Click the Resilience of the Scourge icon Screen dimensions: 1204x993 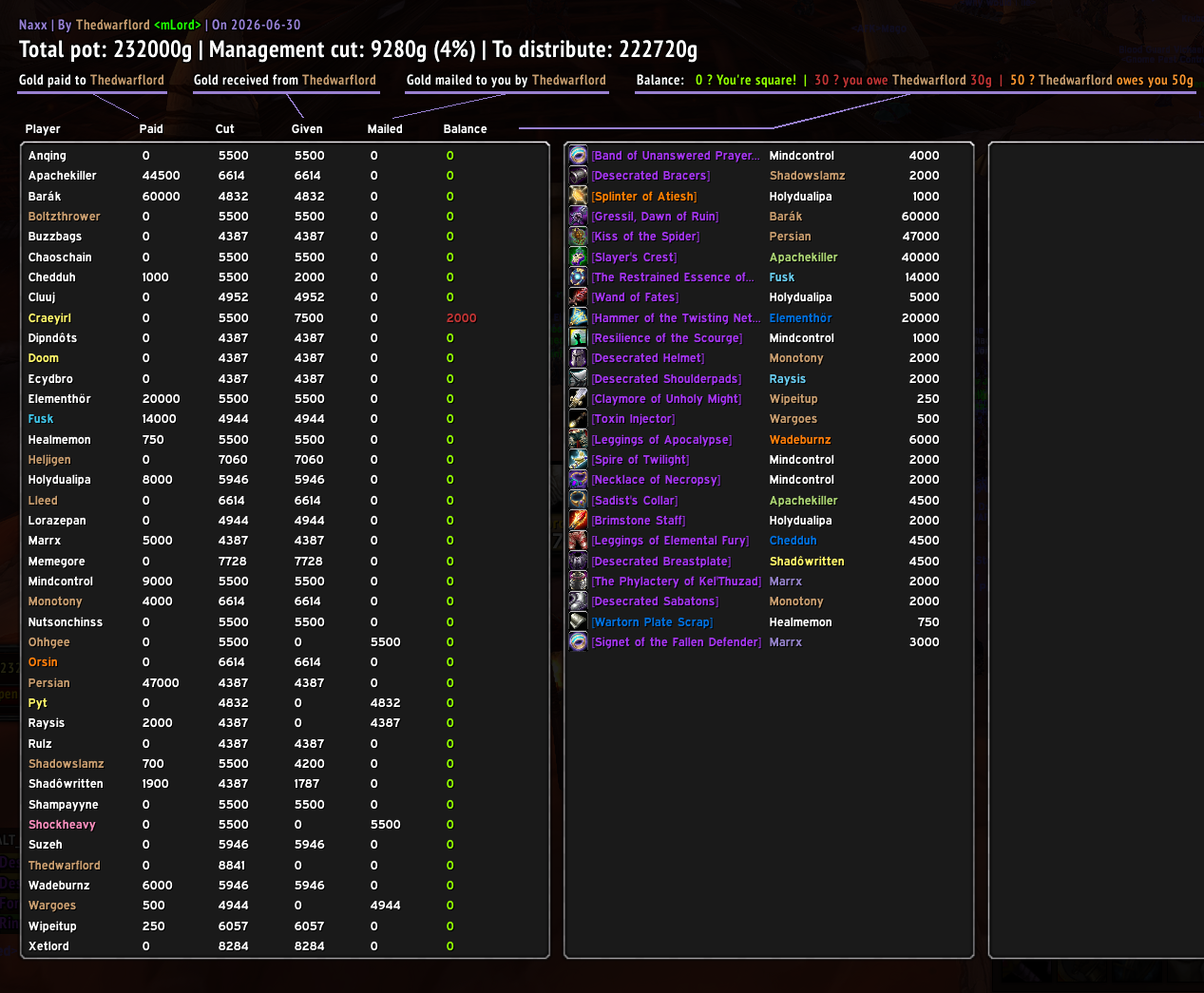[578, 337]
